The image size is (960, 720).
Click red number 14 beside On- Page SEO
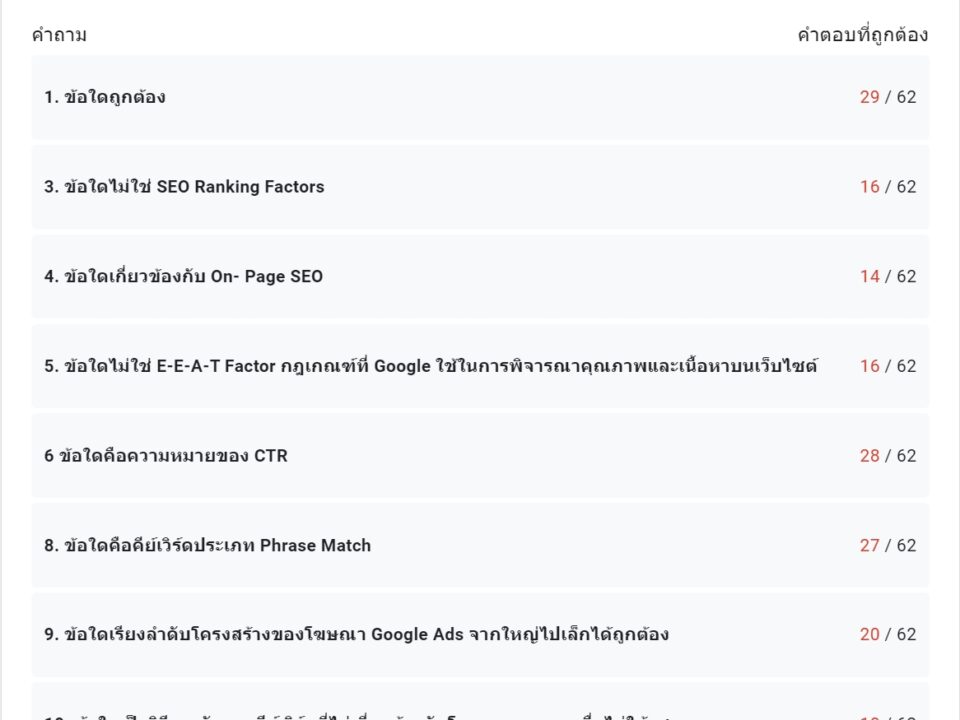[x=869, y=276]
